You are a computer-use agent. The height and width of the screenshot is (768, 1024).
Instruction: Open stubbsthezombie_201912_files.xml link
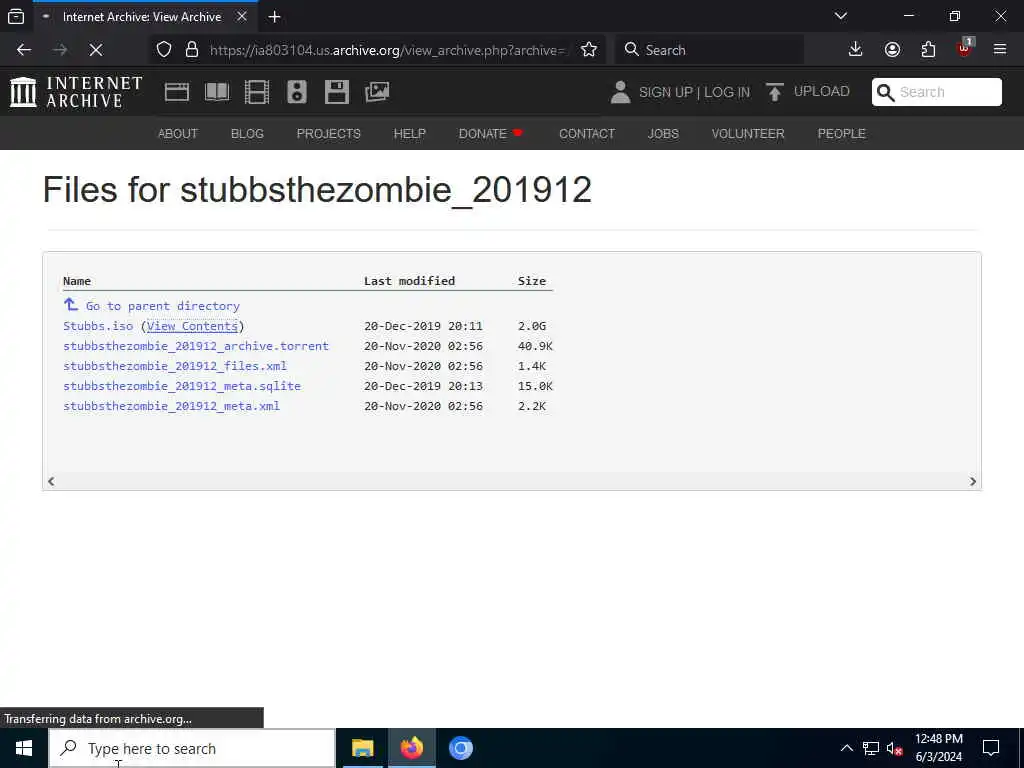[175, 366]
